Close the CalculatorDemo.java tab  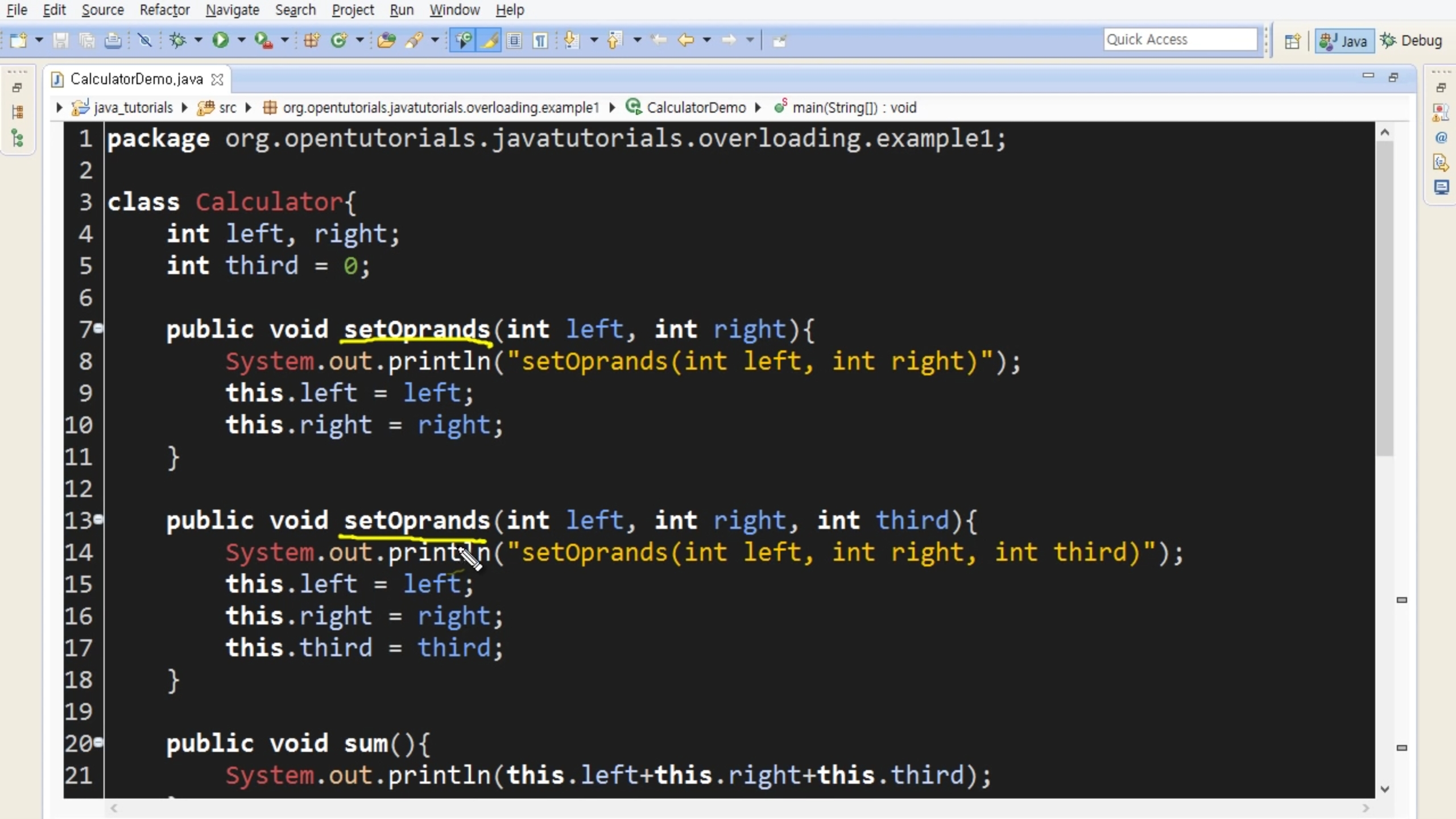[217, 80]
